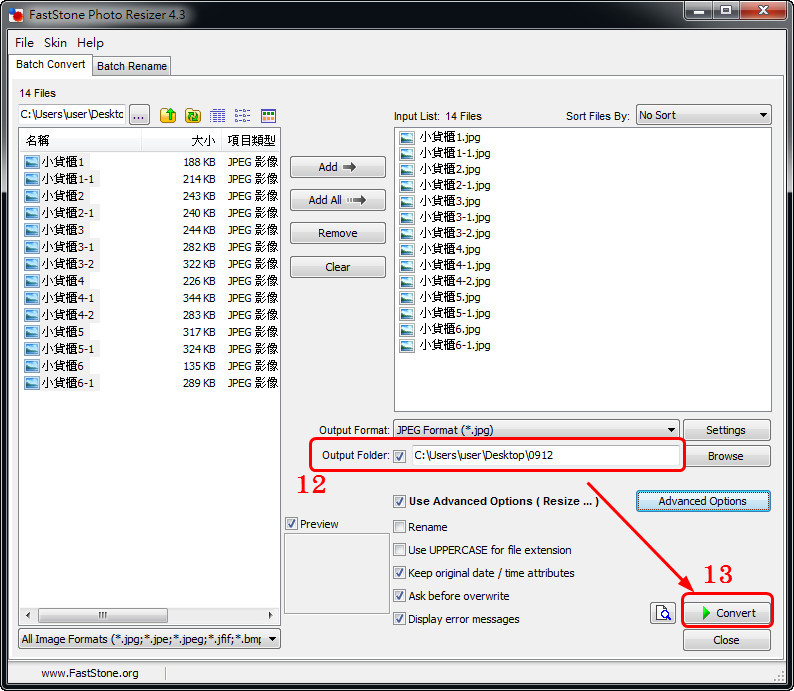Click the horizontal scrollbar thumb in file list

point(103,616)
